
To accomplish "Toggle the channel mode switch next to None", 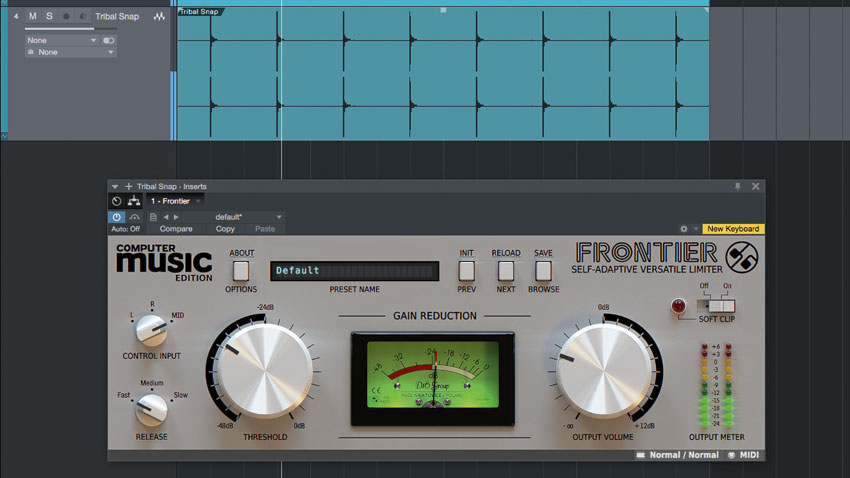I will [x=108, y=40].
